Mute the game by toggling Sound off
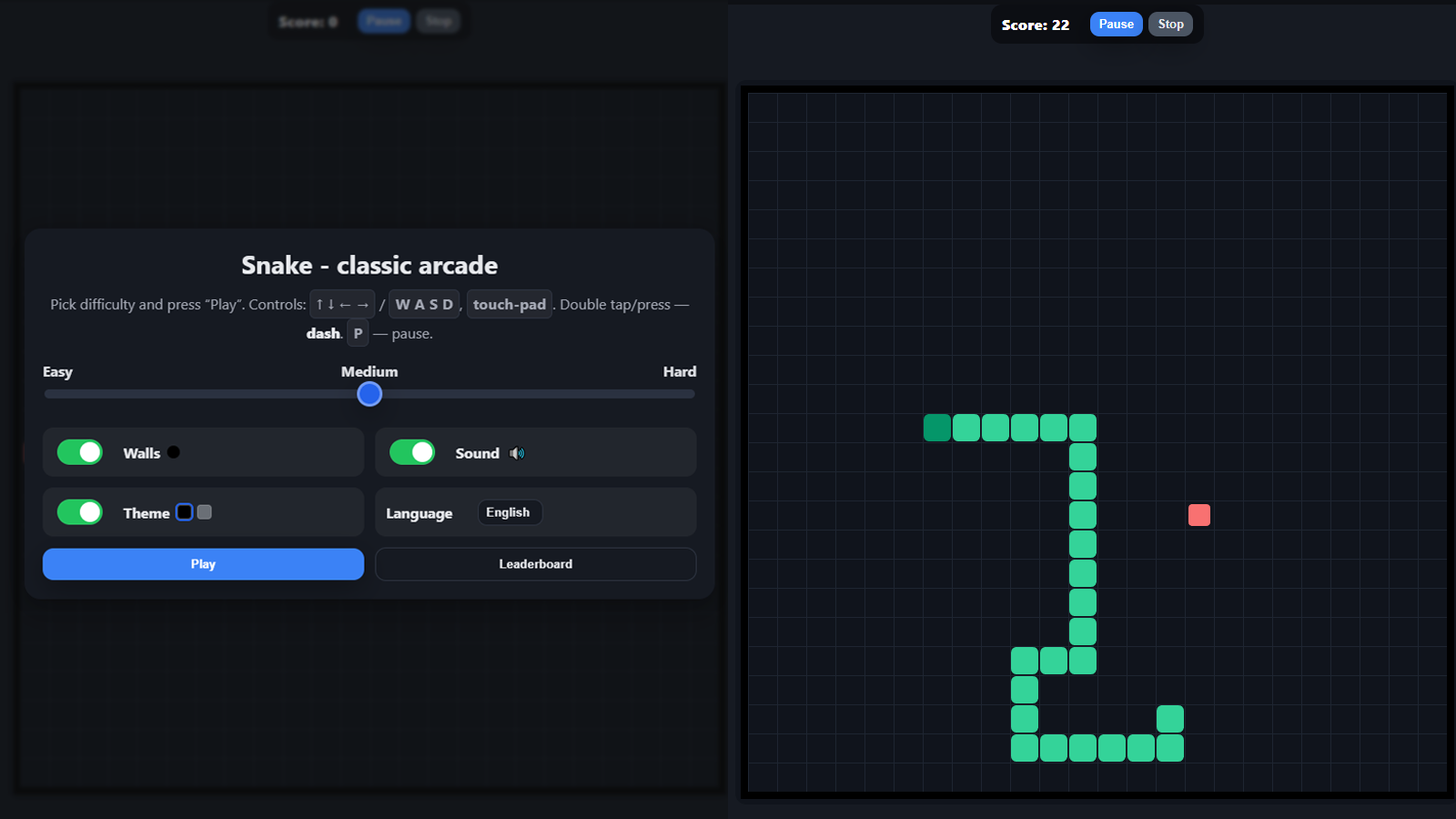The width and height of the screenshot is (1456, 819). [412, 451]
